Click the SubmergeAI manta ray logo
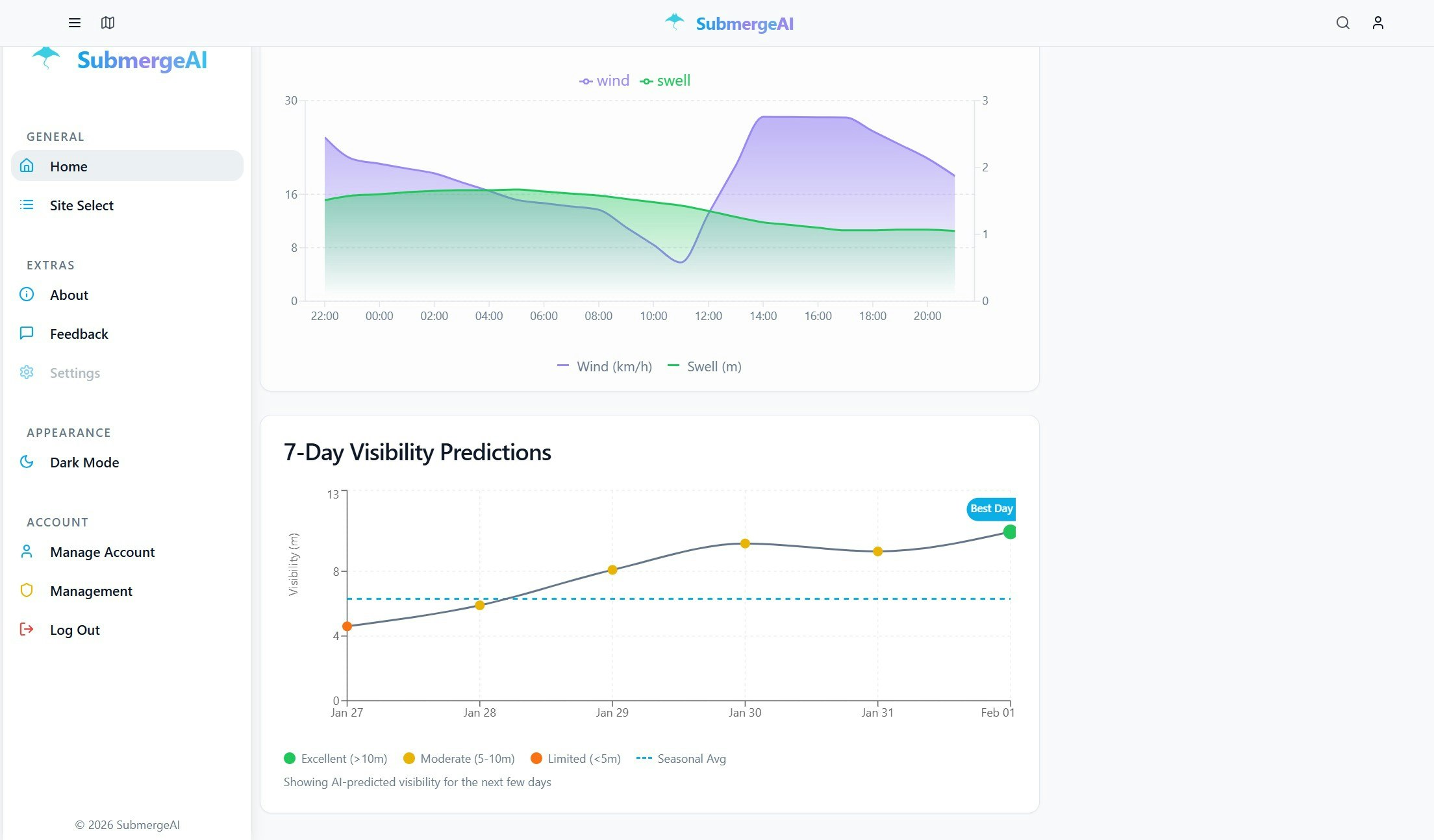The width and height of the screenshot is (1434, 840). pyautogui.click(x=674, y=21)
